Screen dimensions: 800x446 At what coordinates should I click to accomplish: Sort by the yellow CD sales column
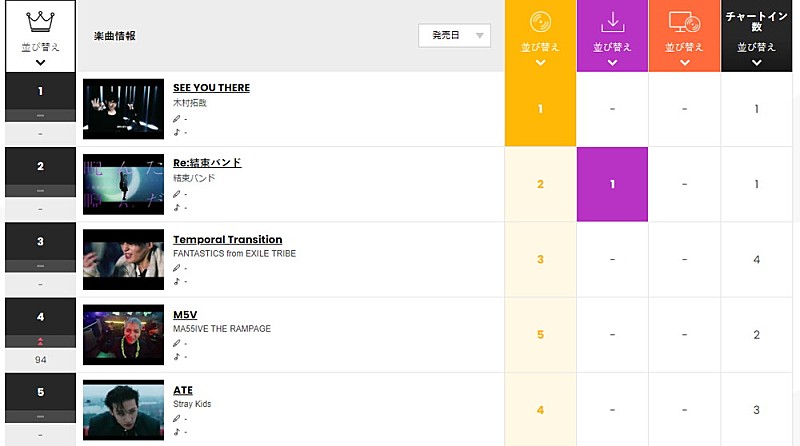tap(540, 54)
